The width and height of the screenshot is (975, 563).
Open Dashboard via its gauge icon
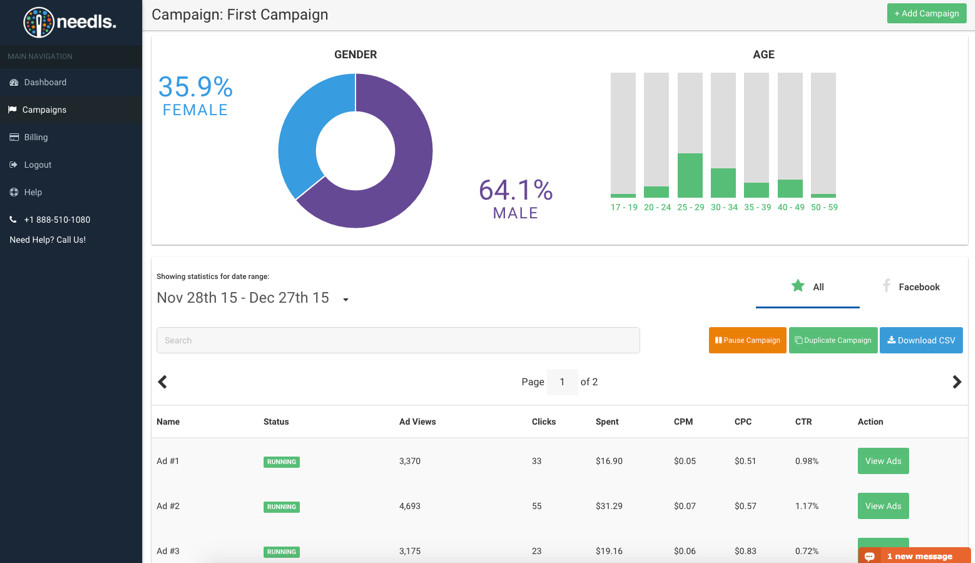14,82
